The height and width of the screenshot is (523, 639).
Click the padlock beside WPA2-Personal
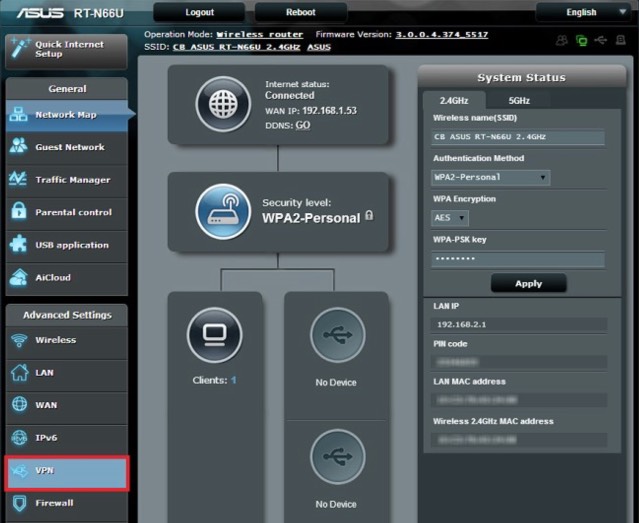(x=369, y=215)
